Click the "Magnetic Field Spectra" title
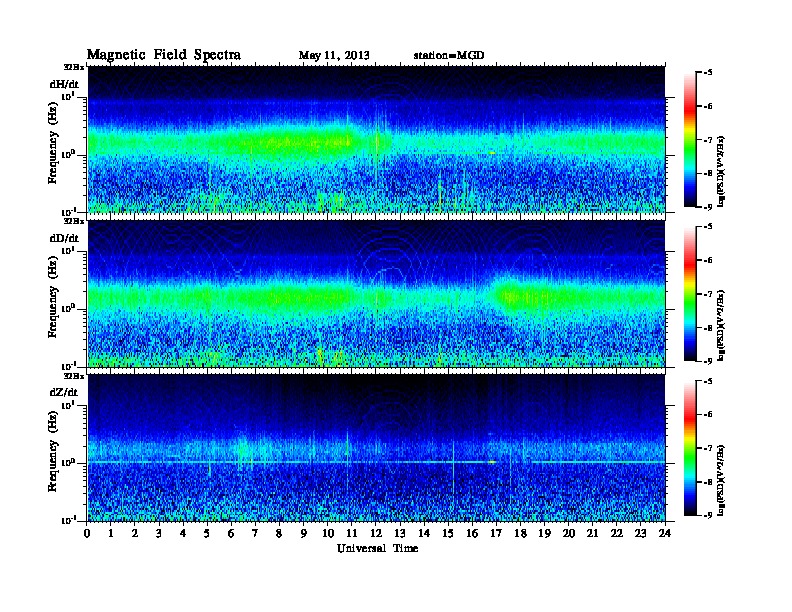This screenshot has height=612, width=792. click(x=164, y=55)
